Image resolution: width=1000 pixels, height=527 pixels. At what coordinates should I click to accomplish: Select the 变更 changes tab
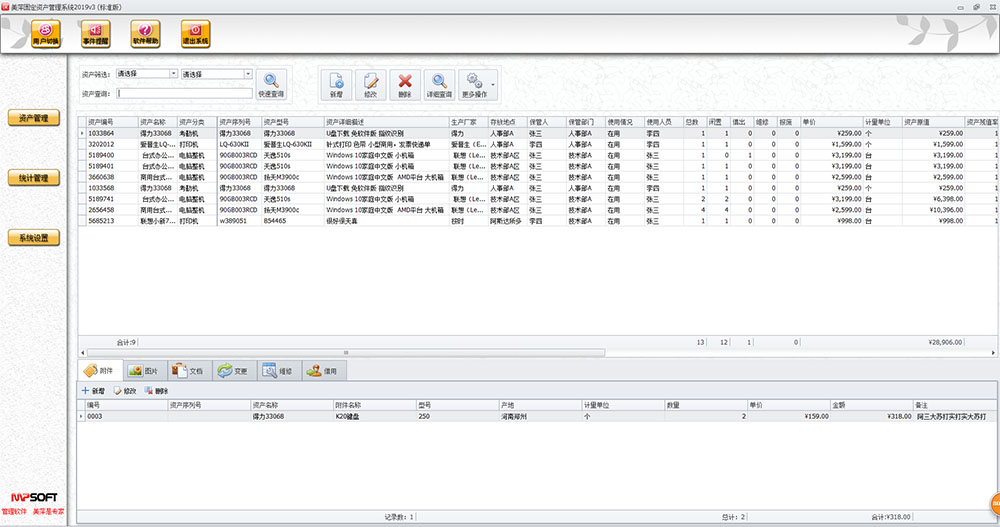pos(233,371)
